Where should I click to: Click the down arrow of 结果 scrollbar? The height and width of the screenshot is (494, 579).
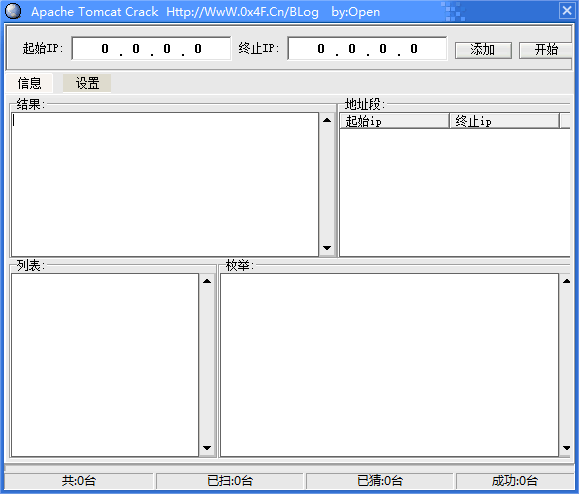(327, 248)
